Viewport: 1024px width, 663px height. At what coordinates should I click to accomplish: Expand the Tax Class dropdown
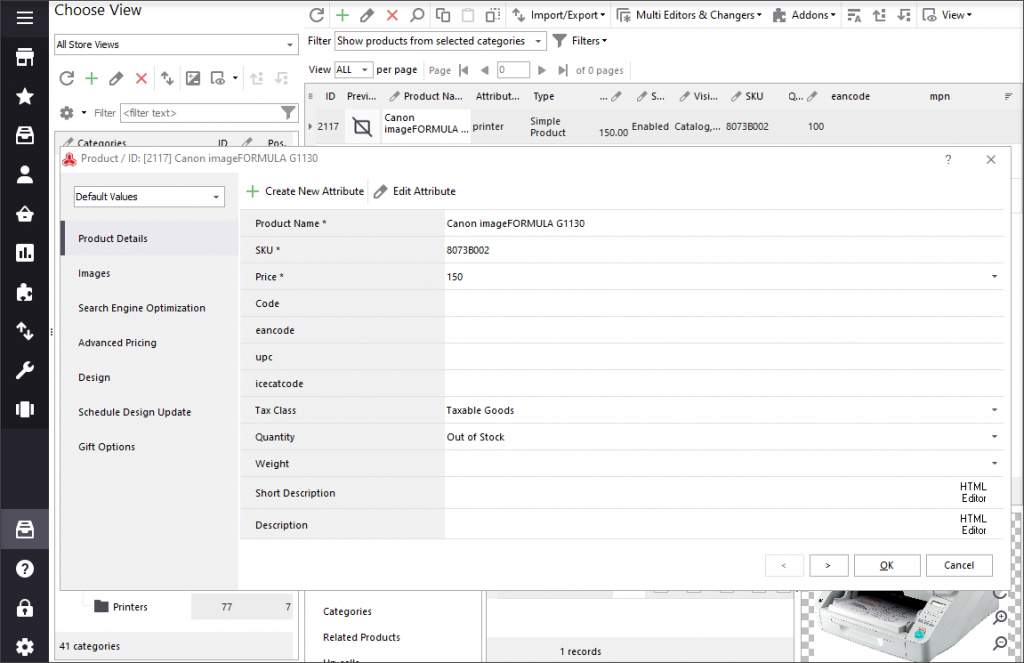point(994,410)
